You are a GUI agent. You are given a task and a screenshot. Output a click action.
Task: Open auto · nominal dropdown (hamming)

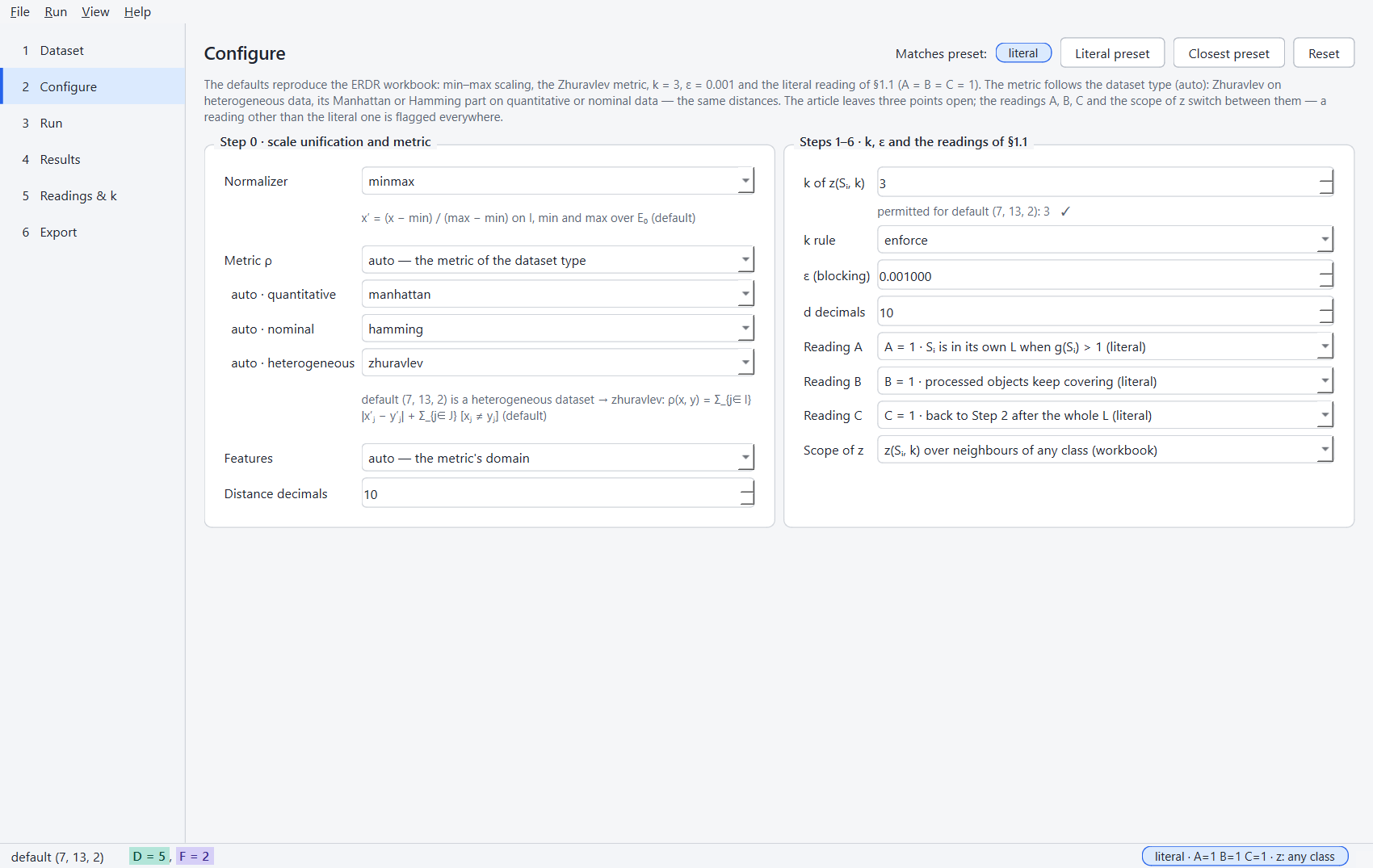point(557,329)
